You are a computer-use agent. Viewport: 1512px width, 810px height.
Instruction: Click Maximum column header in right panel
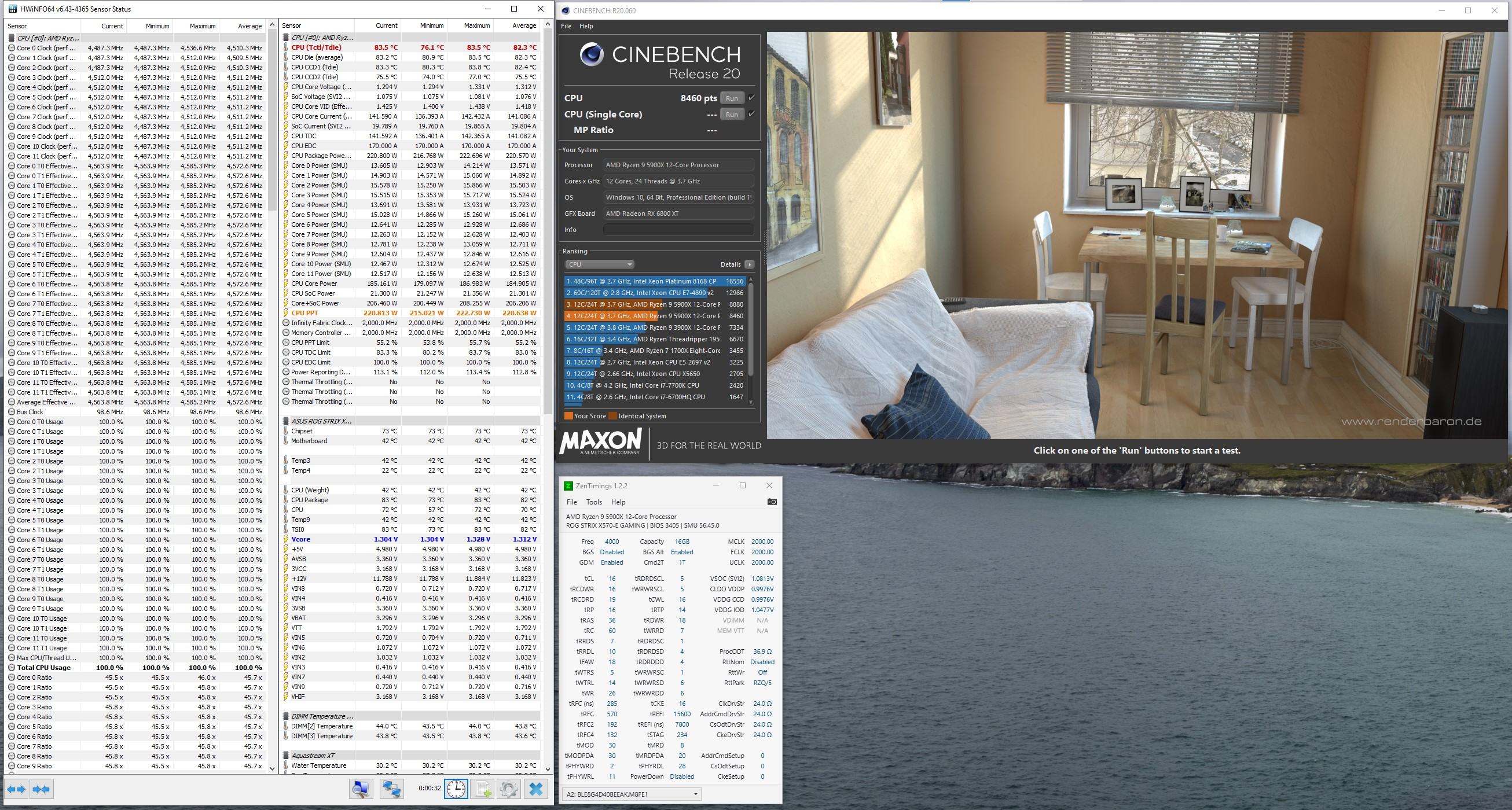[470, 26]
